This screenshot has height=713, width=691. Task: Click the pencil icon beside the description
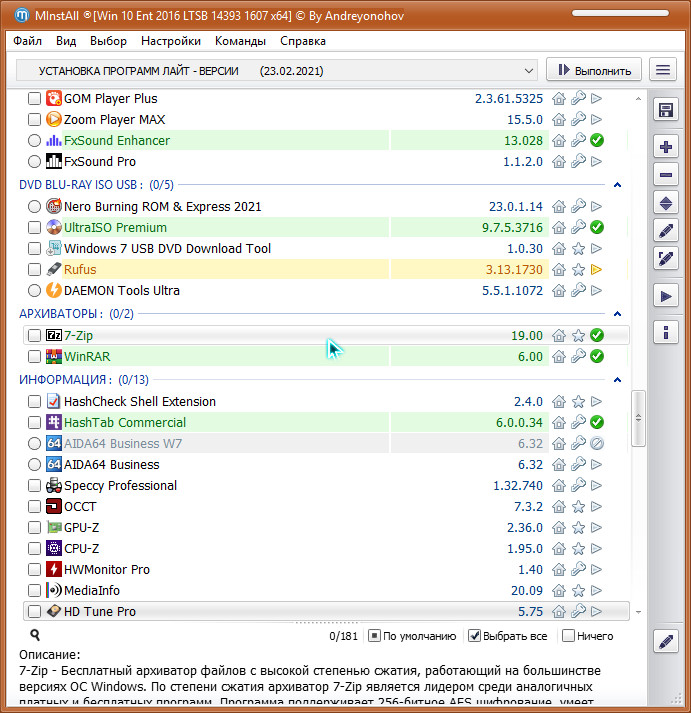pos(666,642)
